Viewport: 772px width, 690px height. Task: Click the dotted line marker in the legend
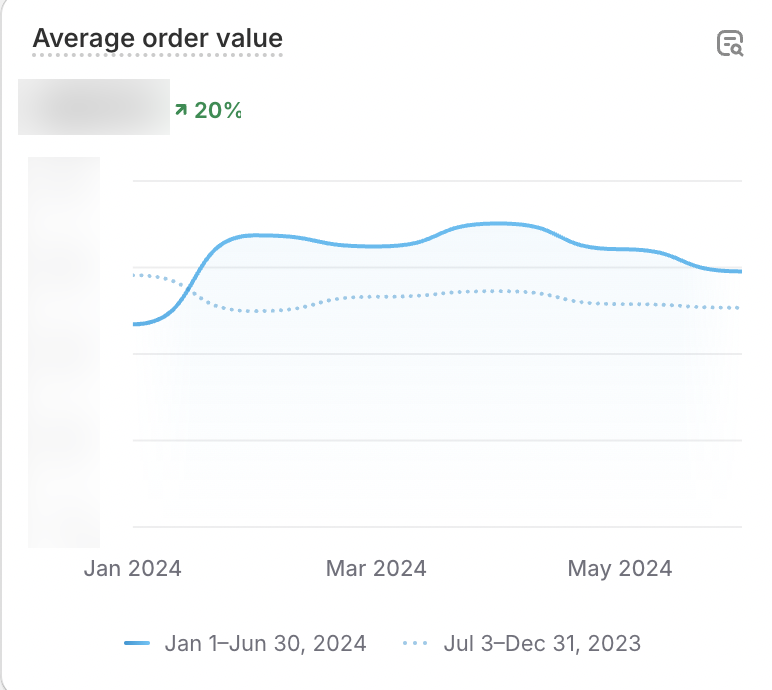[416, 643]
